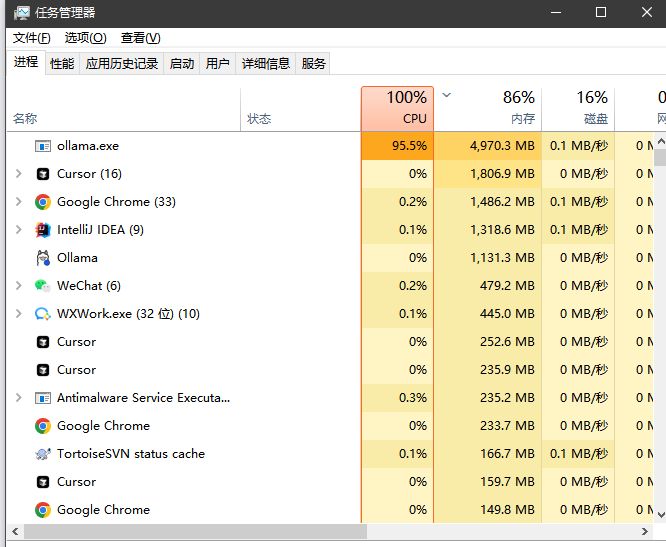Switch to the 用户 tab

(x=217, y=64)
